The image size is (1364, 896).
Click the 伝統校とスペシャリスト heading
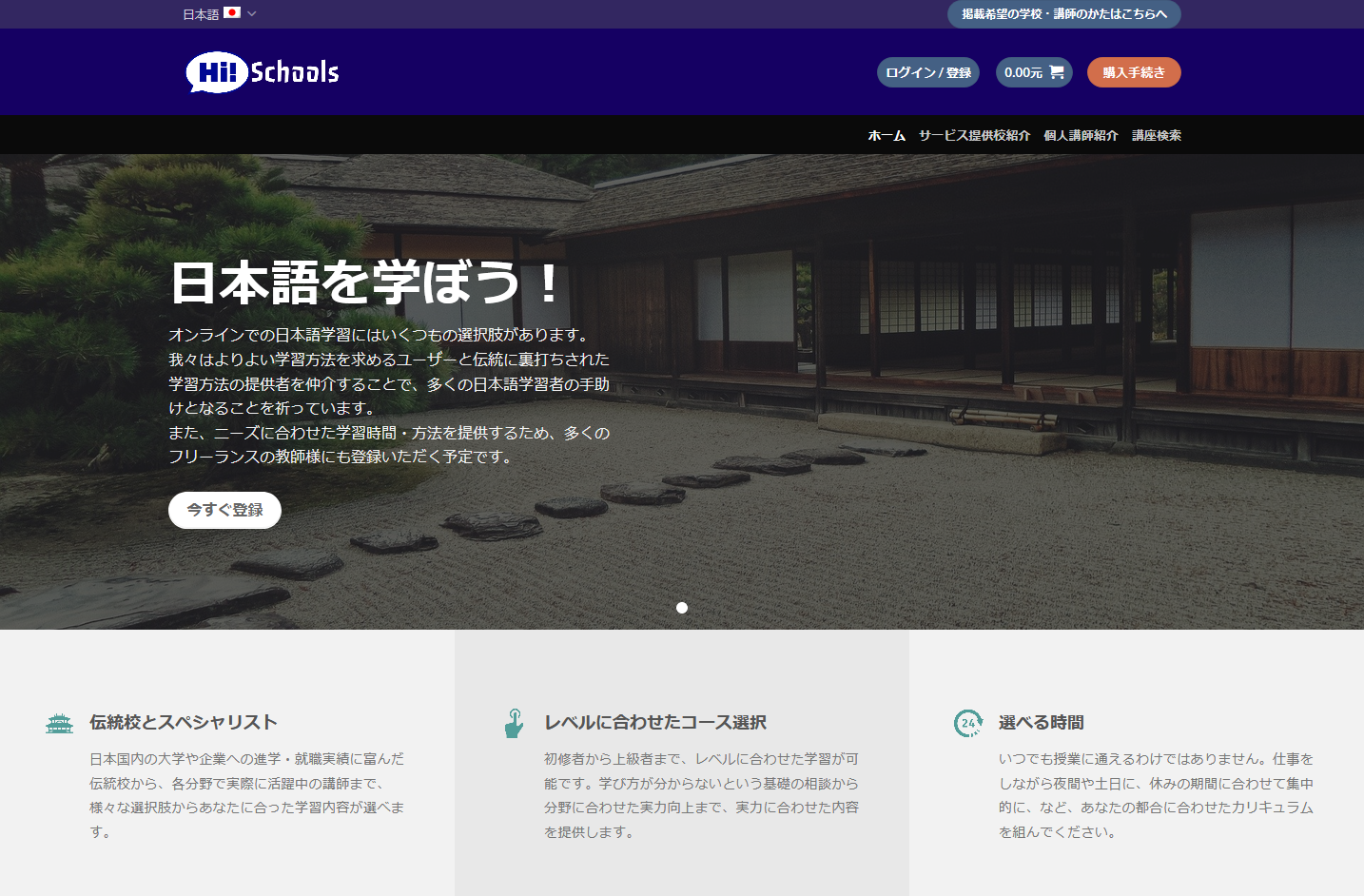click(x=184, y=723)
